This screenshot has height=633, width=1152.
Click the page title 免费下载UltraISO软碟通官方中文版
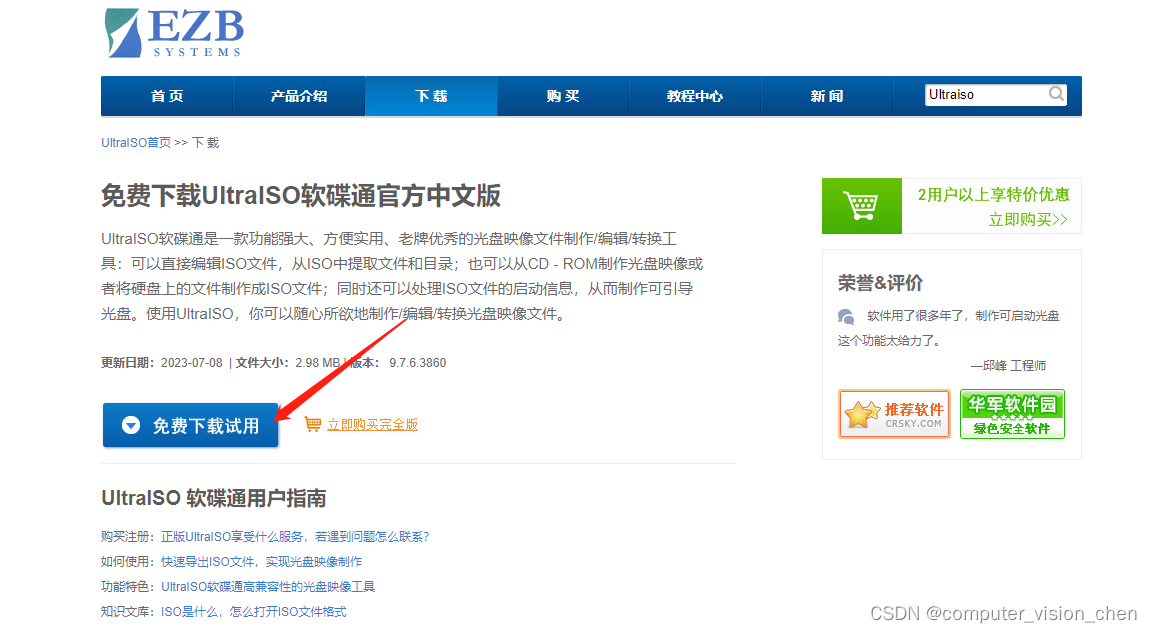[301, 196]
